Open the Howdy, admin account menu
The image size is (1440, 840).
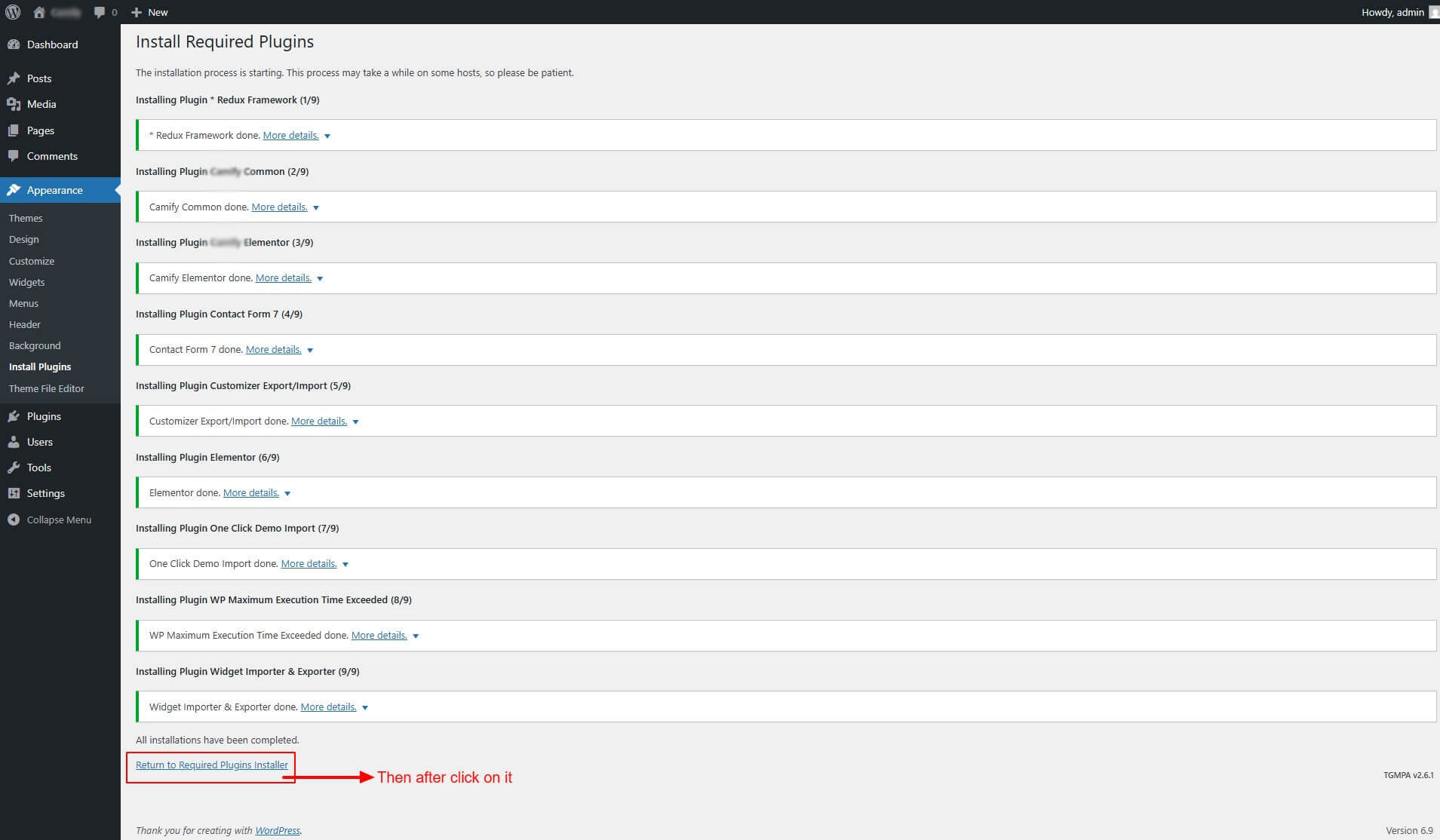[1392, 12]
